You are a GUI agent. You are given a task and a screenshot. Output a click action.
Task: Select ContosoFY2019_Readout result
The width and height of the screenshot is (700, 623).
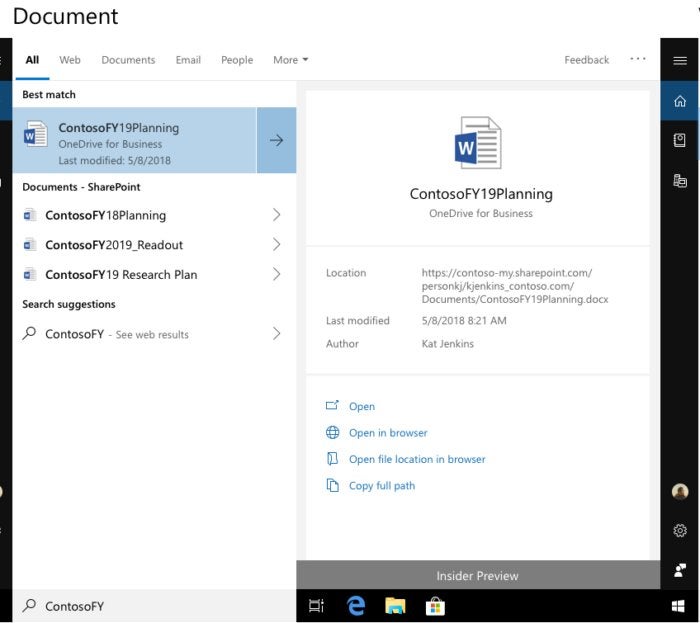pos(154,245)
